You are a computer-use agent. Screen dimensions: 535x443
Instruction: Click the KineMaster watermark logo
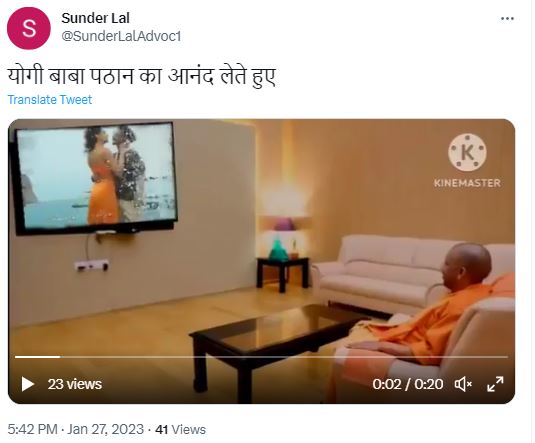467,153
